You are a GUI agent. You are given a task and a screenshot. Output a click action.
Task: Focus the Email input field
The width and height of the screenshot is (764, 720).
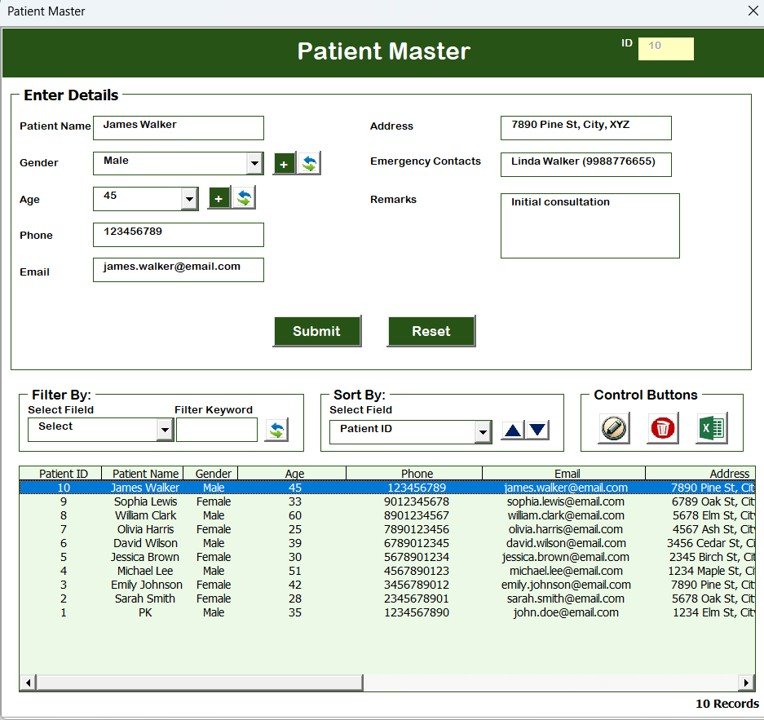point(178,270)
